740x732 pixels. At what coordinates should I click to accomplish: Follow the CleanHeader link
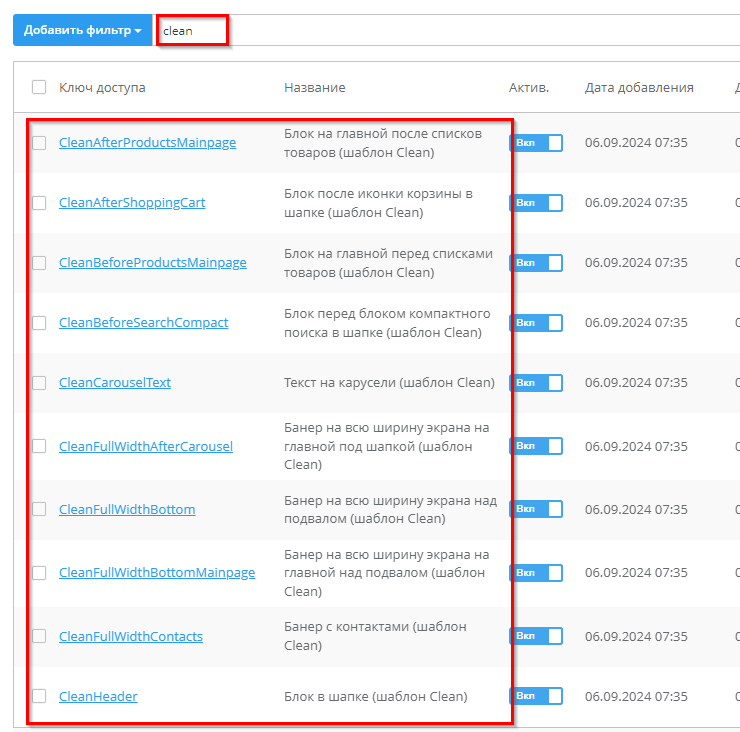coord(98,697)
